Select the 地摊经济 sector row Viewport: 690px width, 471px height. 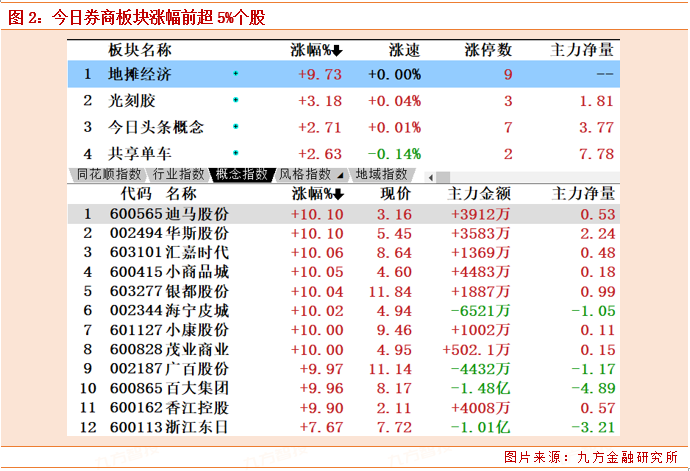tap(343, 74)
